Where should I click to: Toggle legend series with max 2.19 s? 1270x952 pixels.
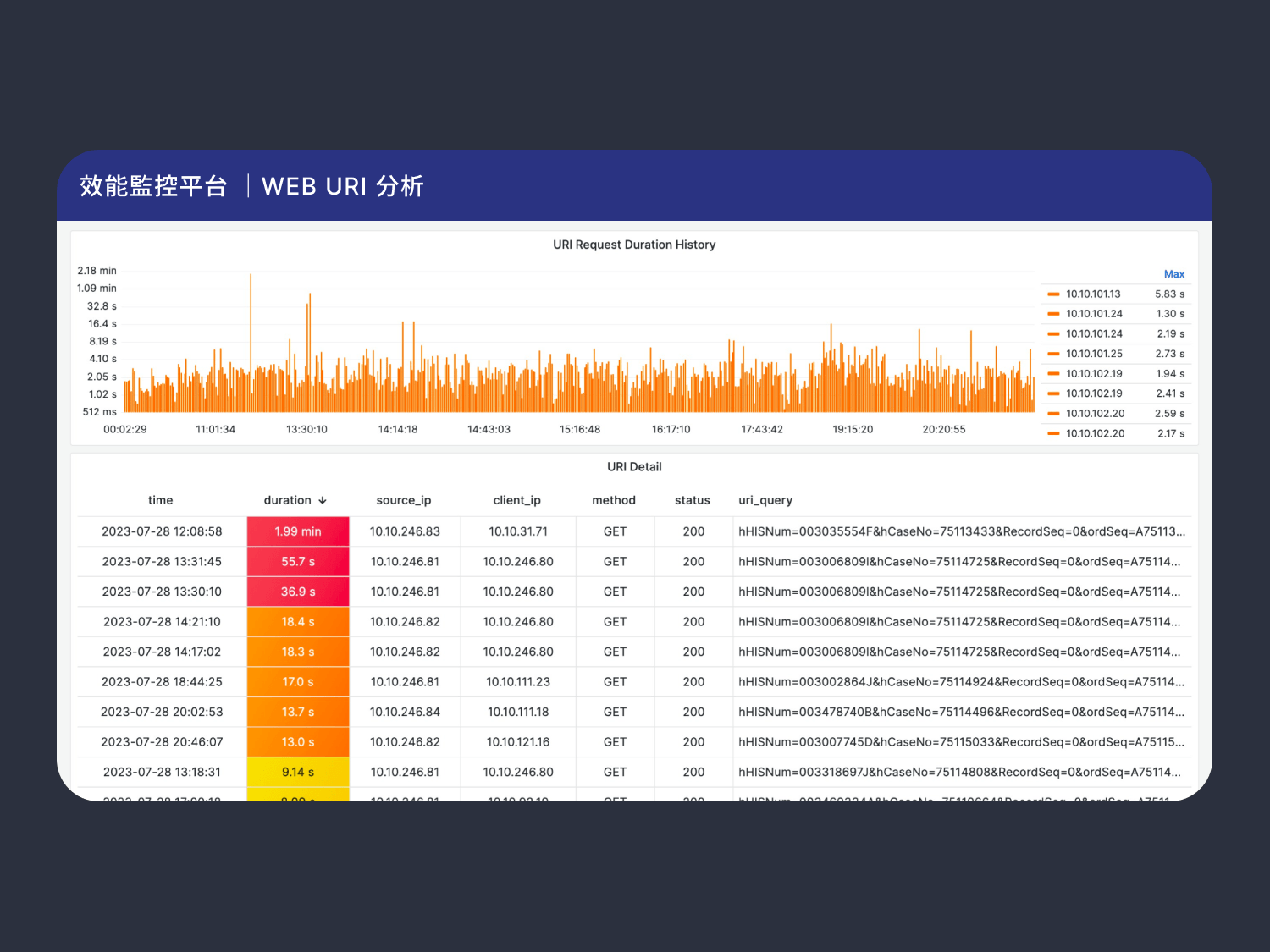(1094, 334)
